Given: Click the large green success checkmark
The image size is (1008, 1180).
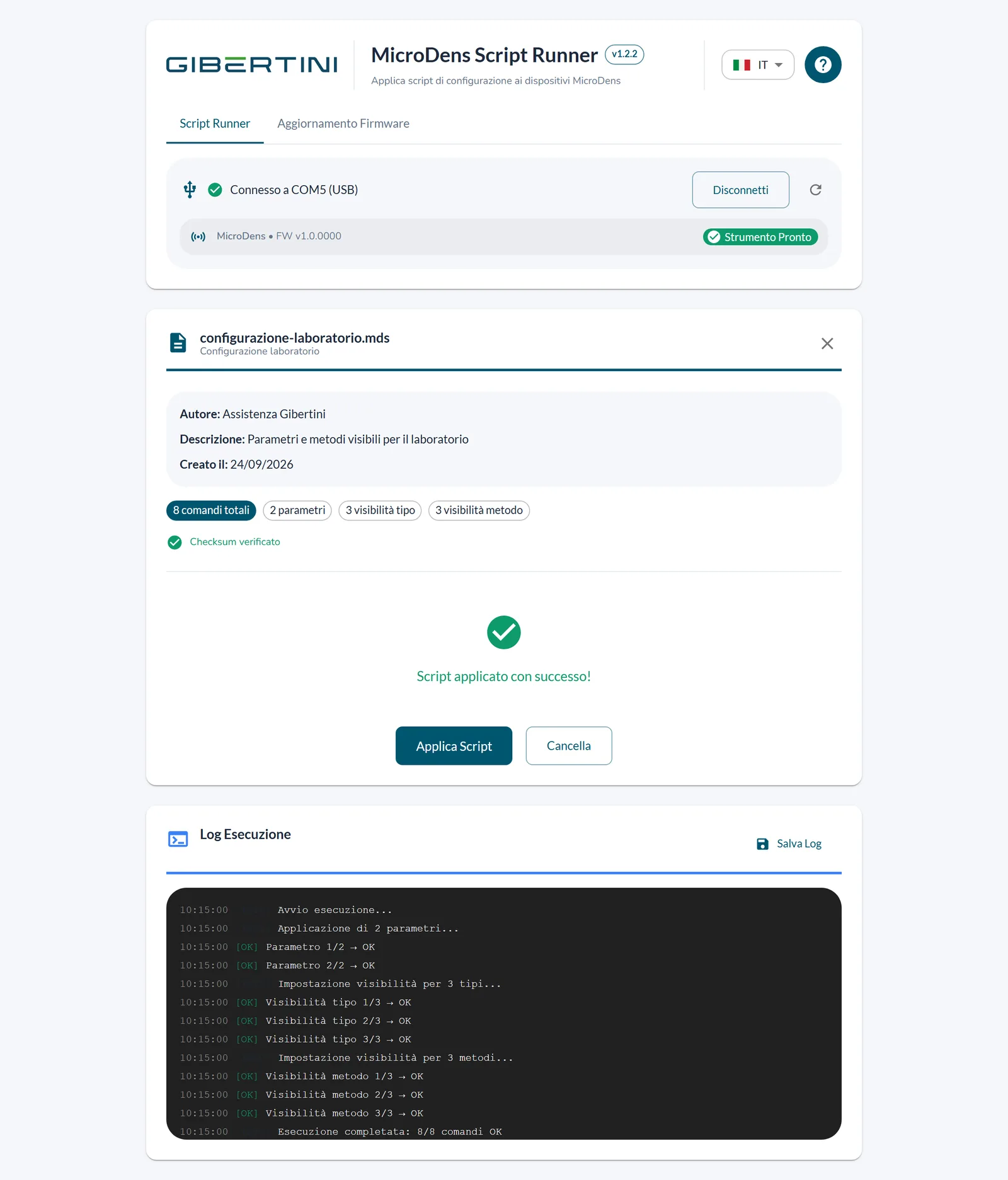Looking at the screenshot, I should click(504, 632).
